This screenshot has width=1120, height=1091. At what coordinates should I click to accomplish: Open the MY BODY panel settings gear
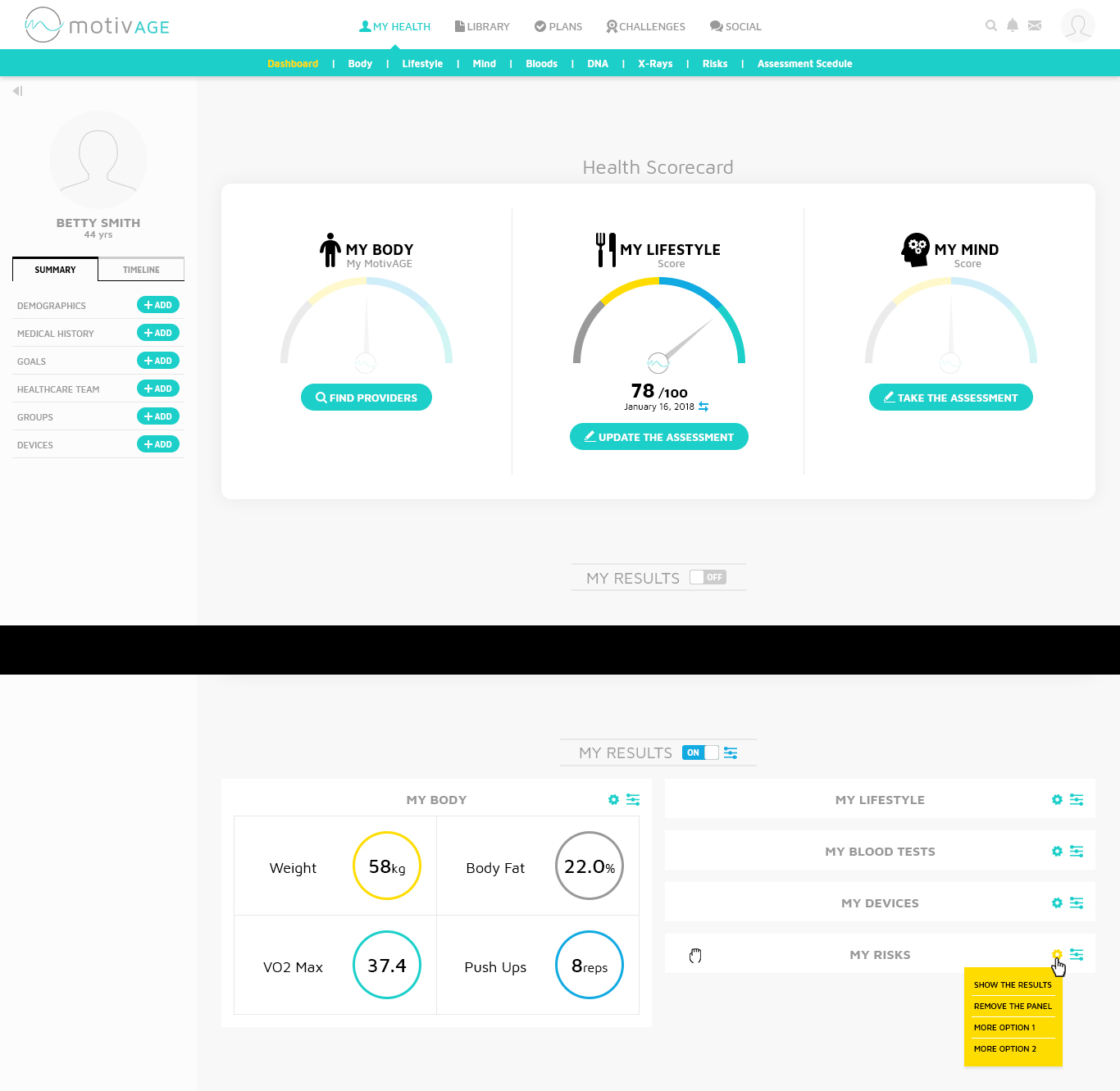click(x=613, y=799)
